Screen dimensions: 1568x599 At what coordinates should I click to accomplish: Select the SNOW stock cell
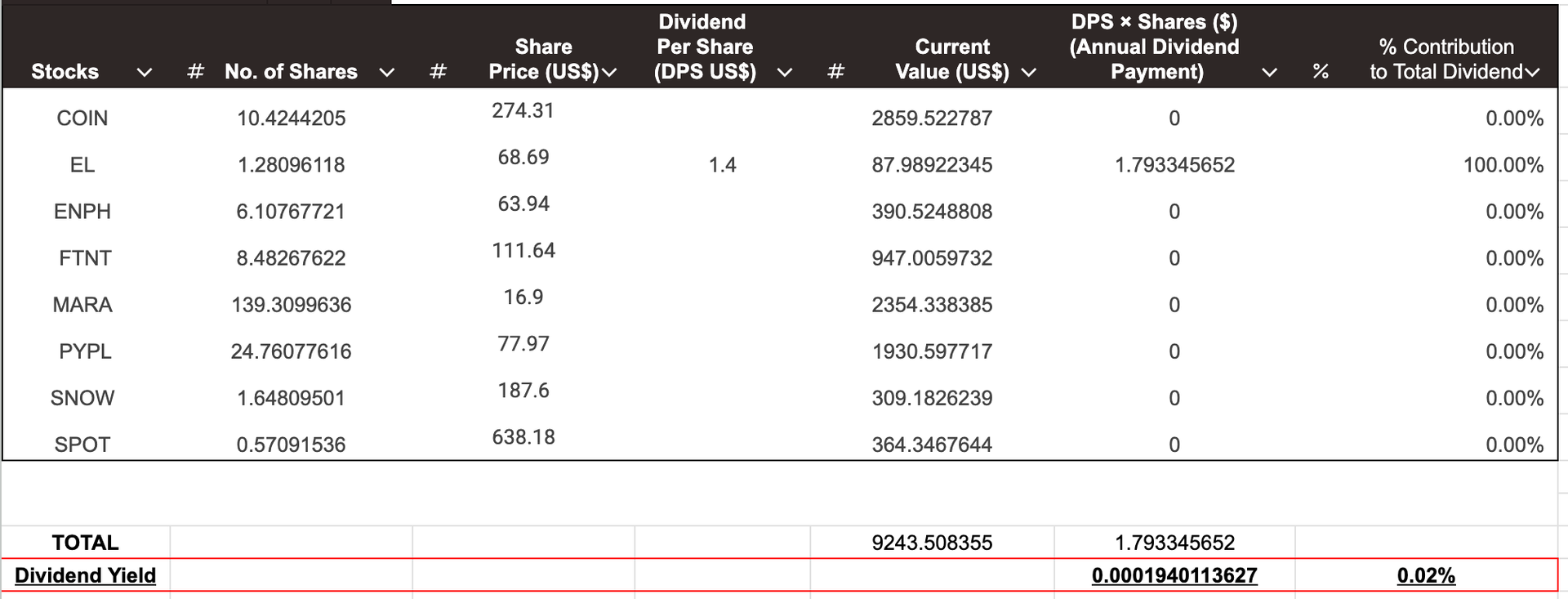(x=82, y=398)
